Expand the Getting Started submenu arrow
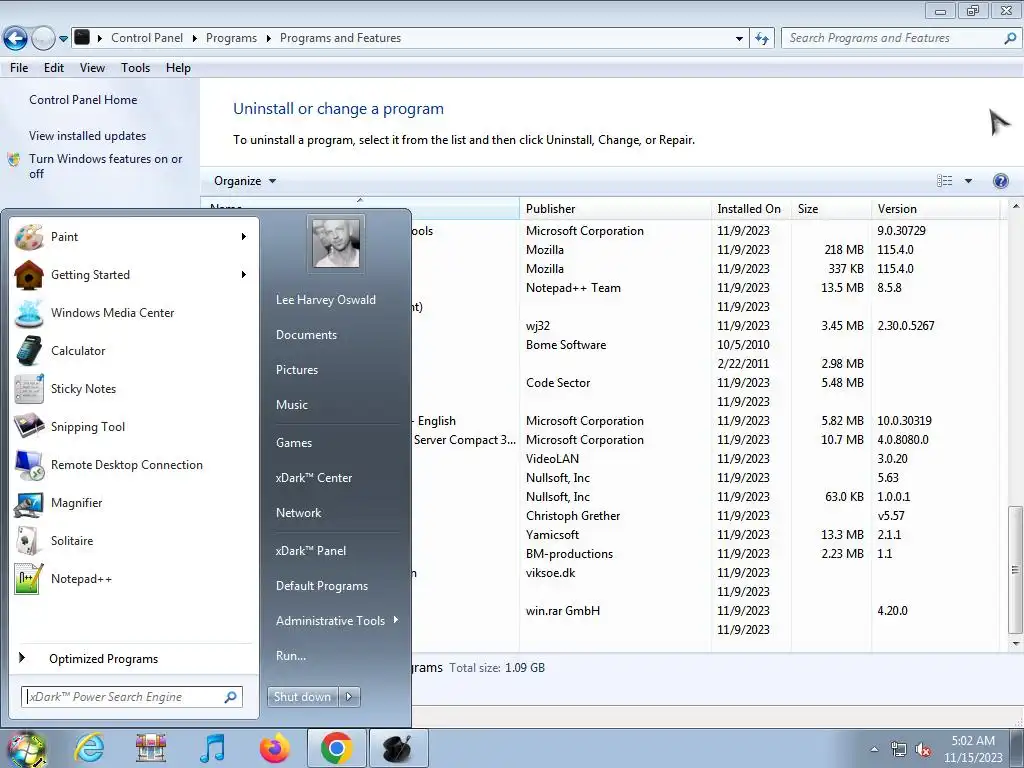Image resolution: width=1024 pixels, height=768 pixels. [x=244, y=275]
